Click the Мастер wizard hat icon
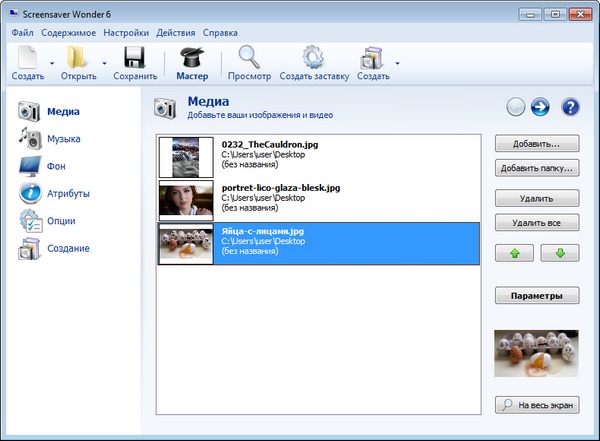The width and height of the screenshot is (600, 441). pos(193,57)
